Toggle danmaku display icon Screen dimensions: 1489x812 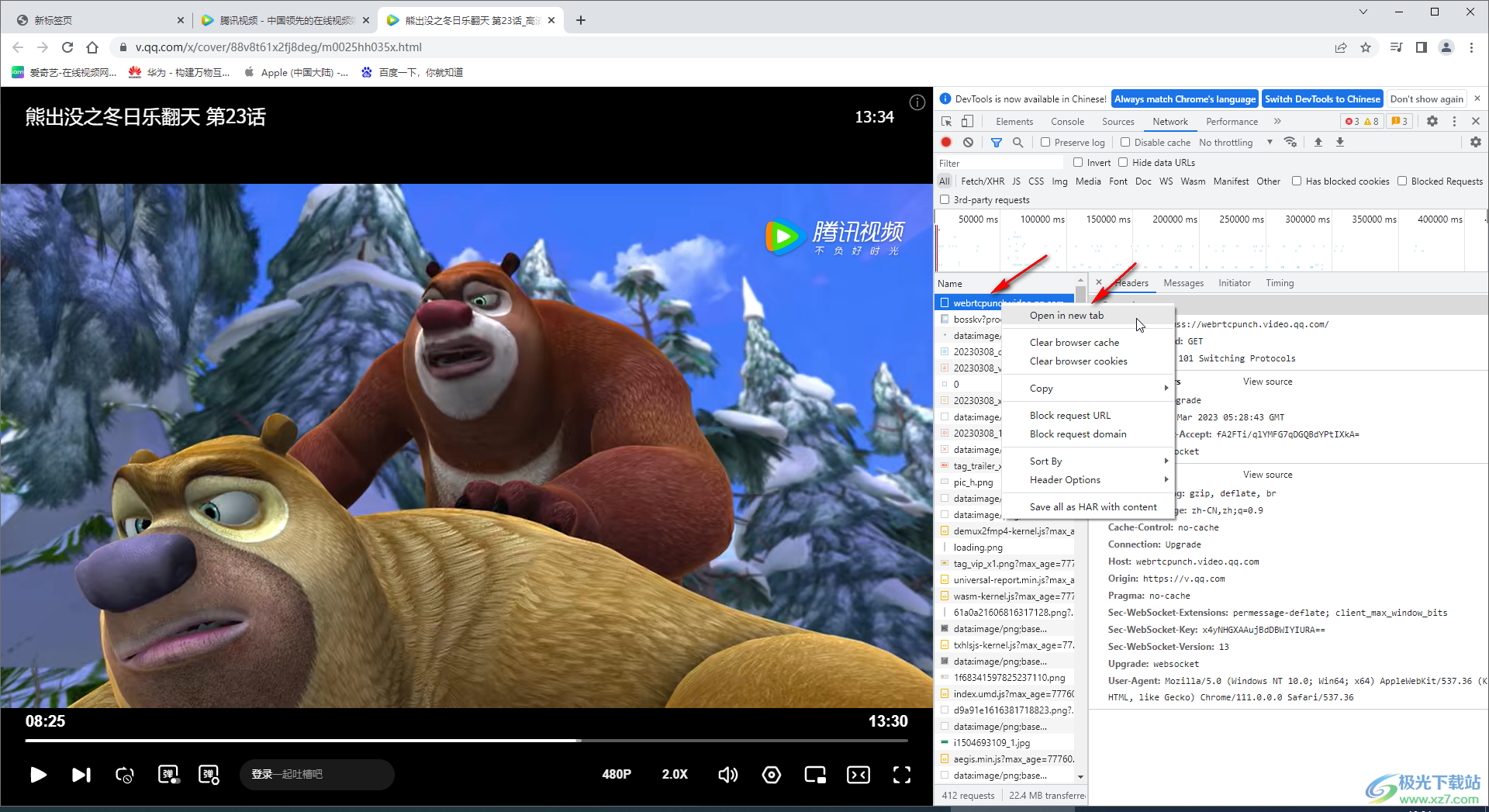point(168,774)
